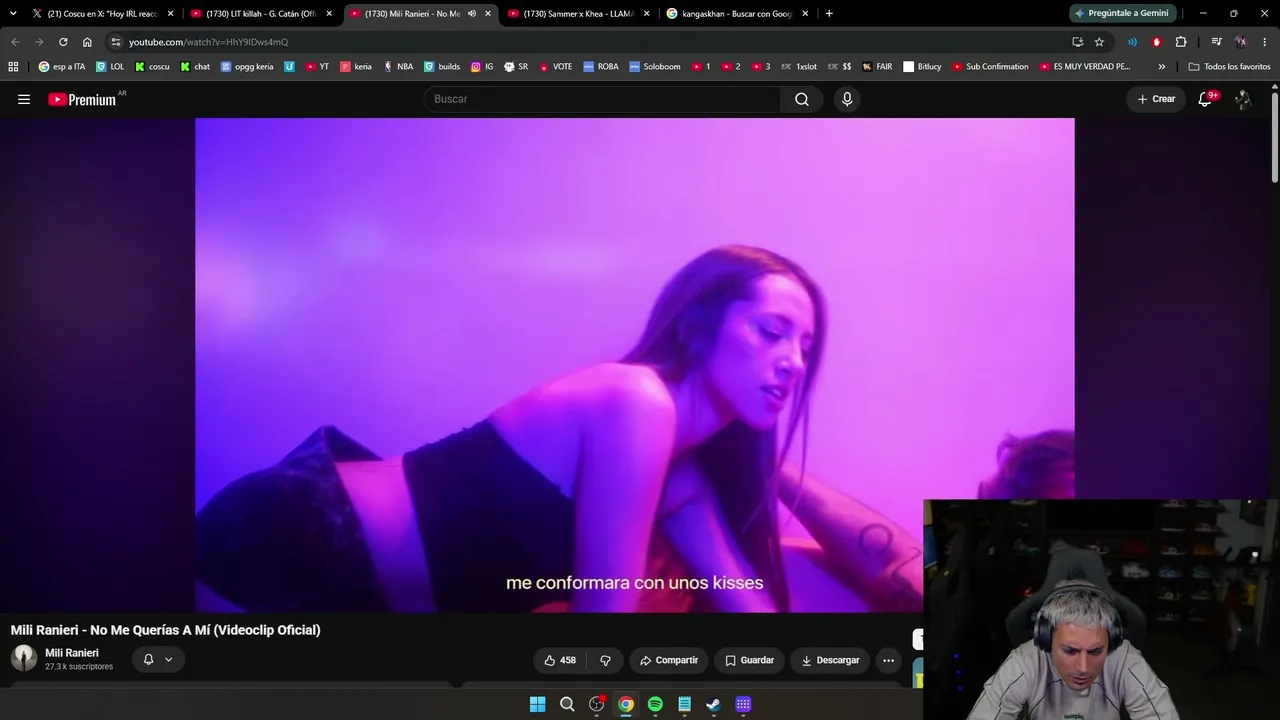Open the YouTube account avatar menu

[x=1243, y=99]
